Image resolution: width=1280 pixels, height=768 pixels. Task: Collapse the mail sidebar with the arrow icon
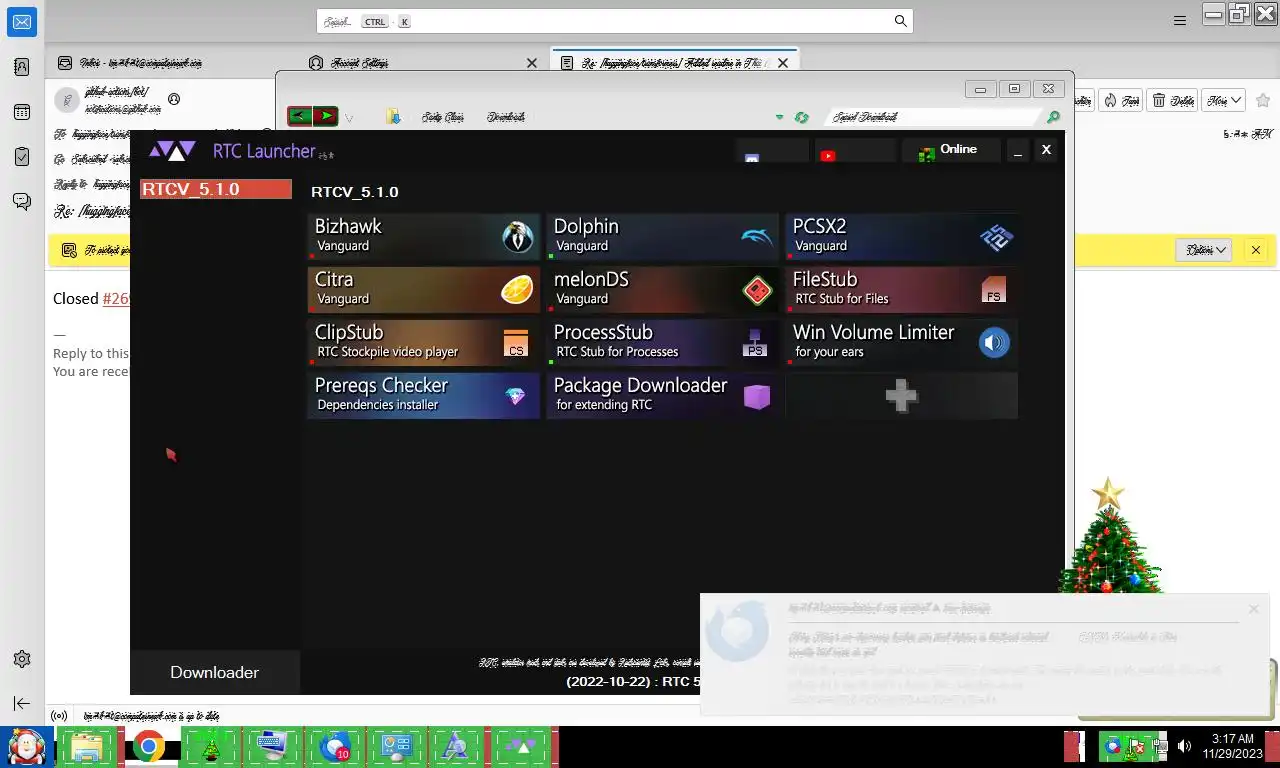tap(22, 704)
